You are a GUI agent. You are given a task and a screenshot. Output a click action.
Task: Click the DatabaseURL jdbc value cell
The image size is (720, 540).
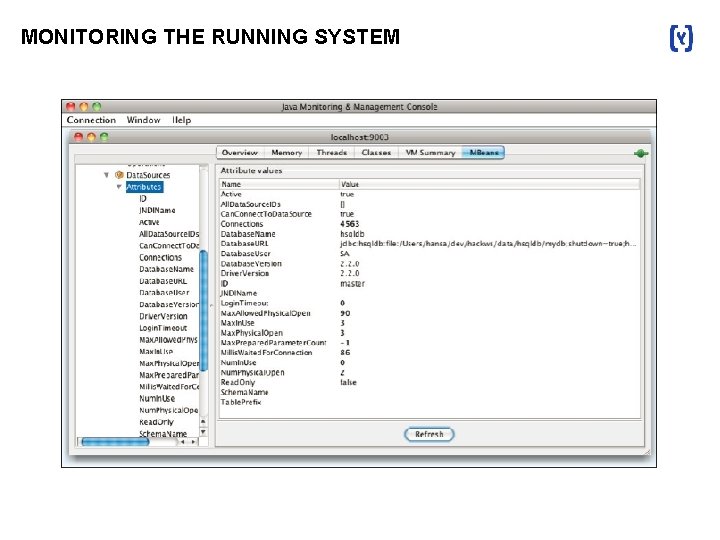coord(488,244)
